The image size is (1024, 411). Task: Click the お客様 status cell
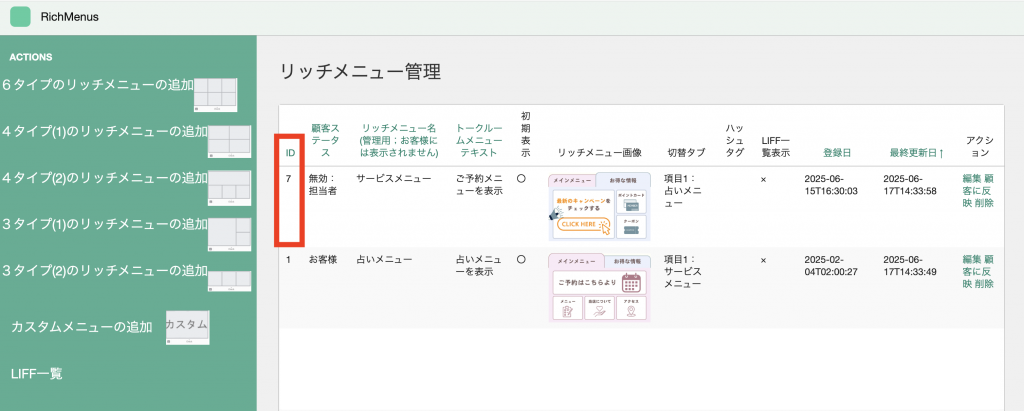323,259
